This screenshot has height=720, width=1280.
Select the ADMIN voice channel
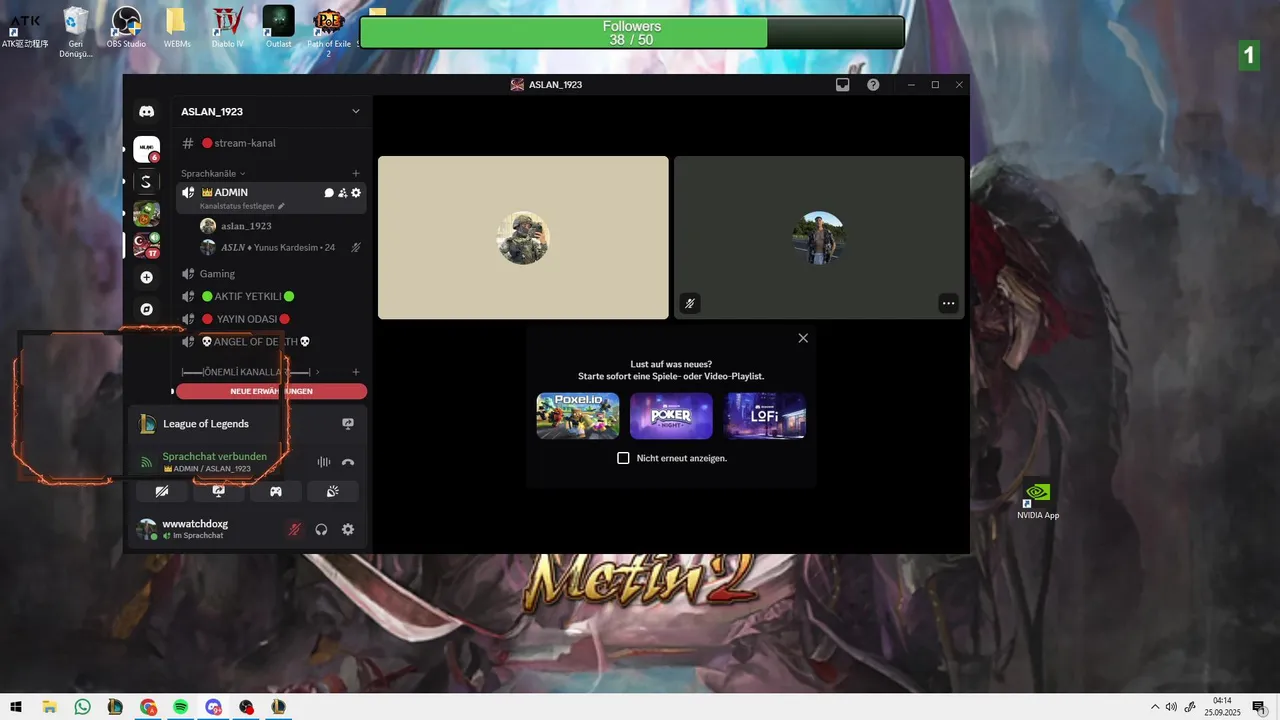point(271,197)
